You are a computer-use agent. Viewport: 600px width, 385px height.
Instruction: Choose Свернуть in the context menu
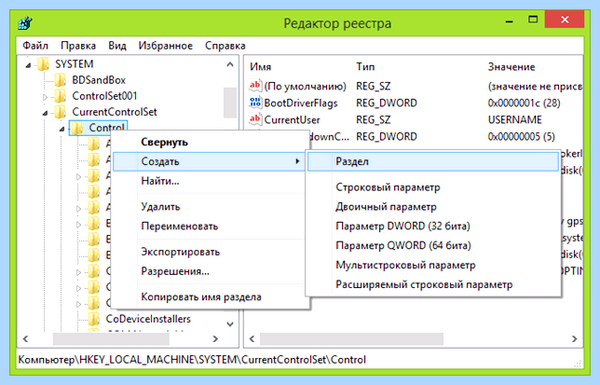click(210, 142)
